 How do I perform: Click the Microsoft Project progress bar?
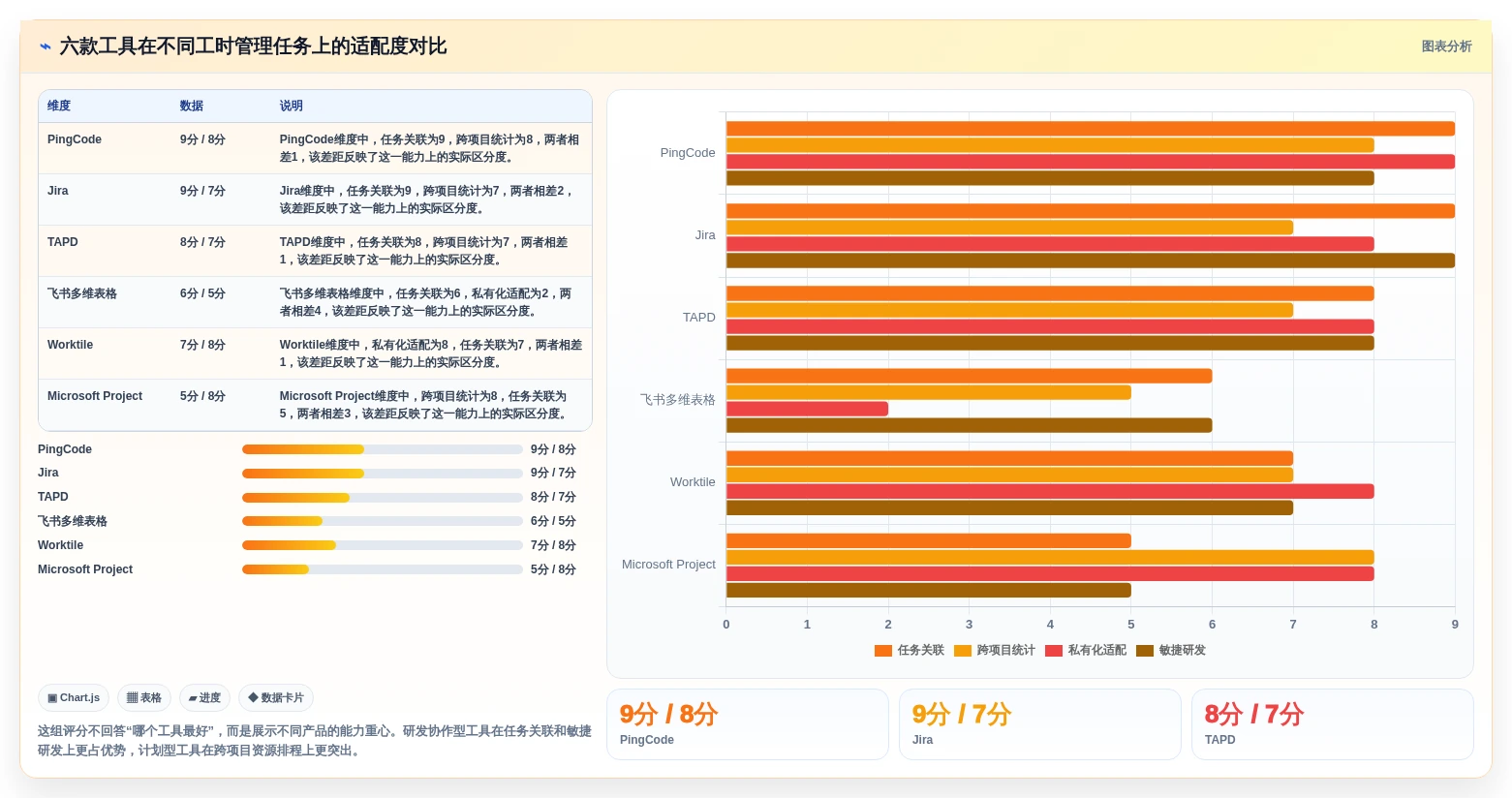point(383,569)
